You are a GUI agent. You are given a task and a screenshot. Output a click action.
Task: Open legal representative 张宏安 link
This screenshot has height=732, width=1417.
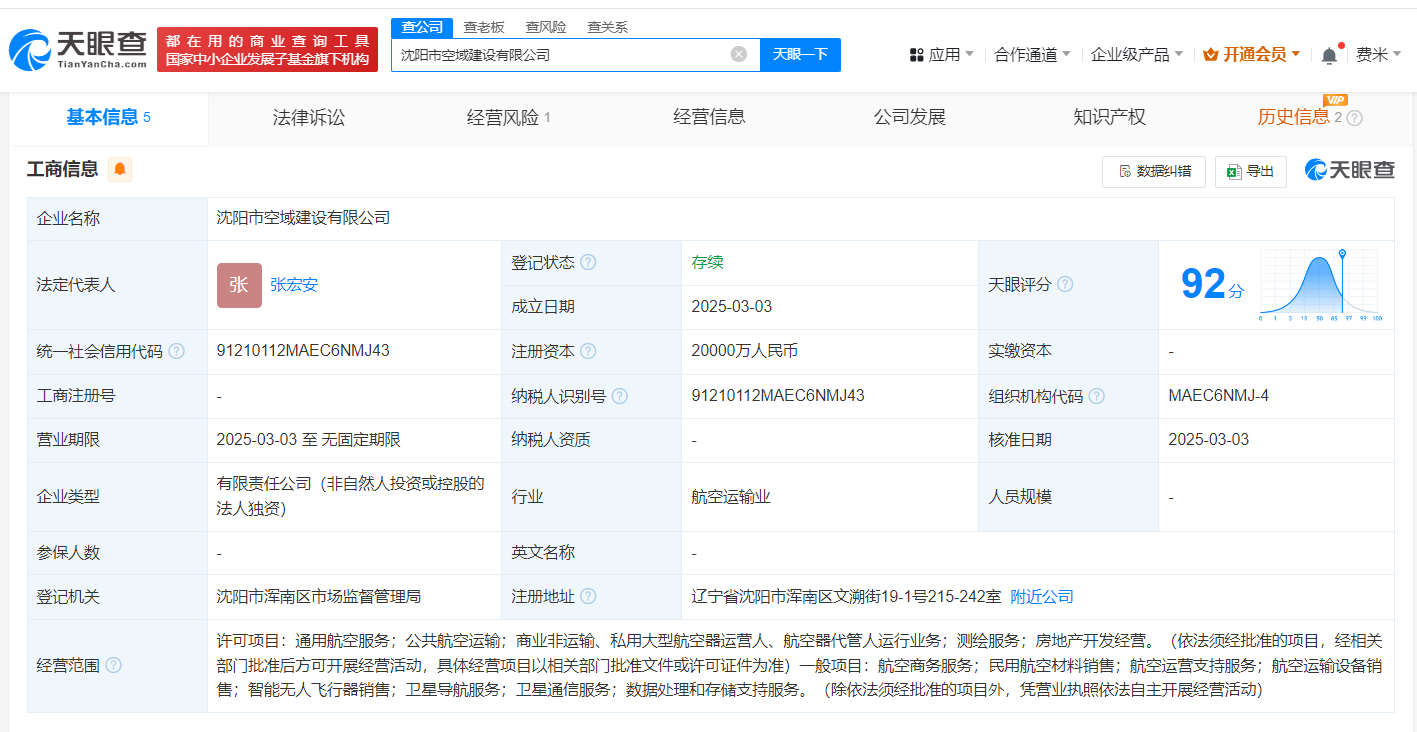coord(294,284)
